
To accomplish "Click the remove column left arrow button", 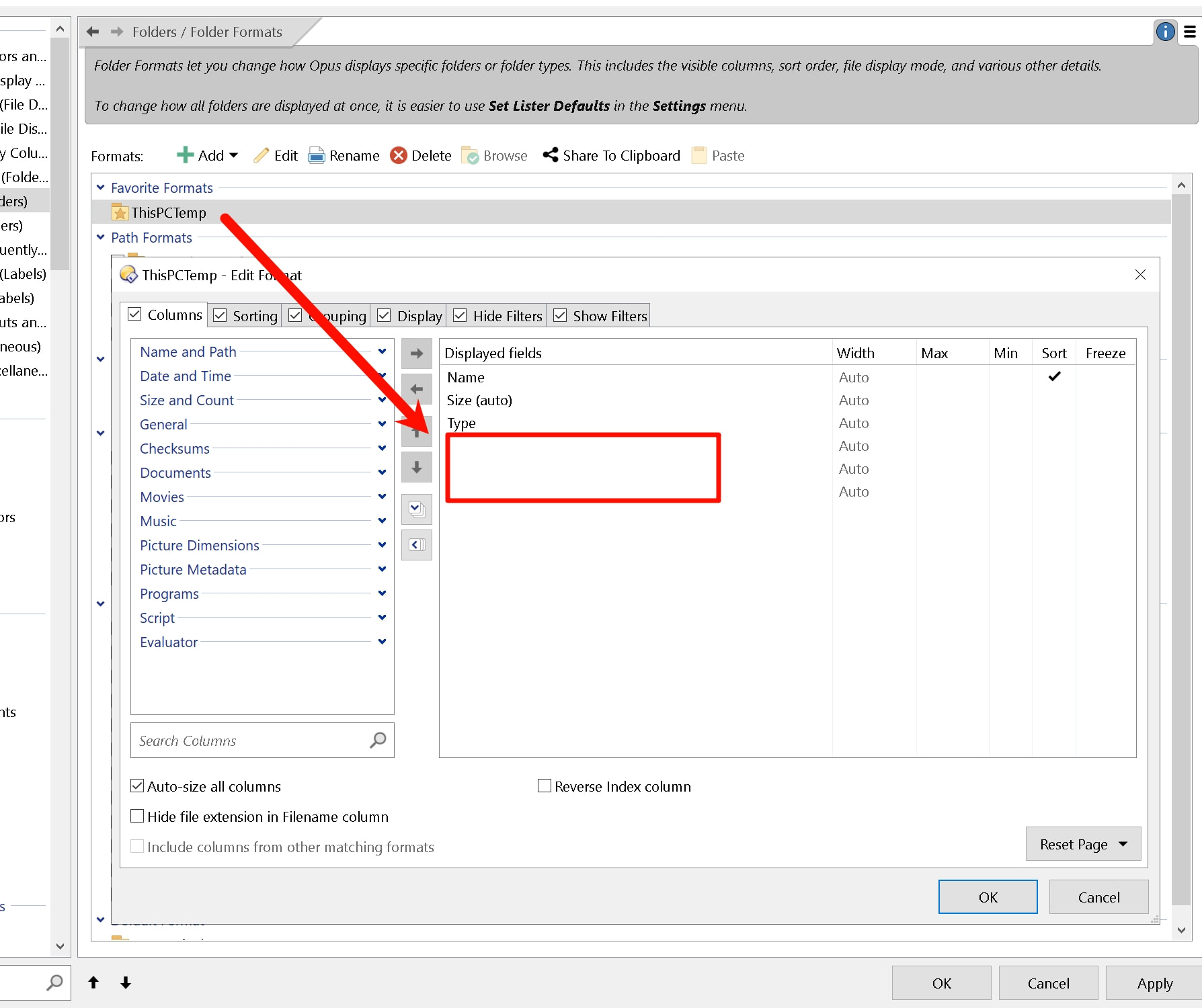I will [416, 389].
